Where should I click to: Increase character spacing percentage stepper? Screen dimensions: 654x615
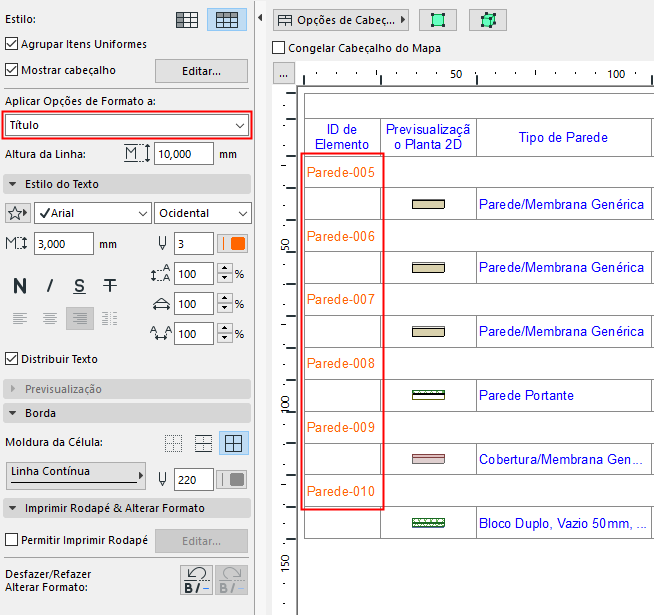(225, 328)
